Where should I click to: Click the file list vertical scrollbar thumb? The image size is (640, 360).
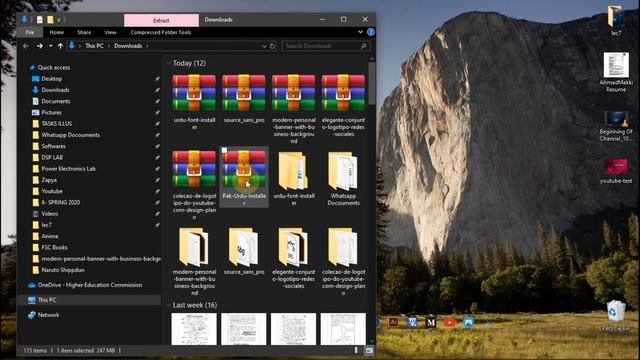[x=371, y=84]
